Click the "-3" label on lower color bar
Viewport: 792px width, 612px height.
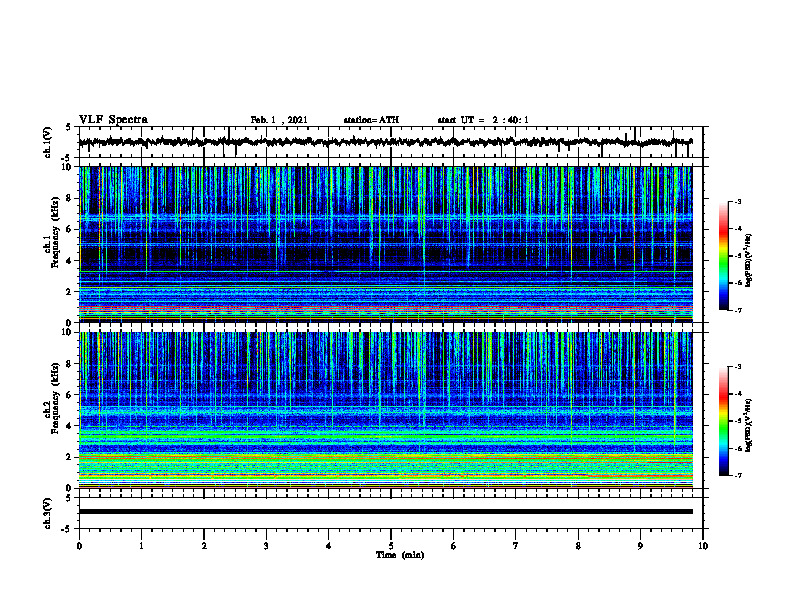[737, 367]
